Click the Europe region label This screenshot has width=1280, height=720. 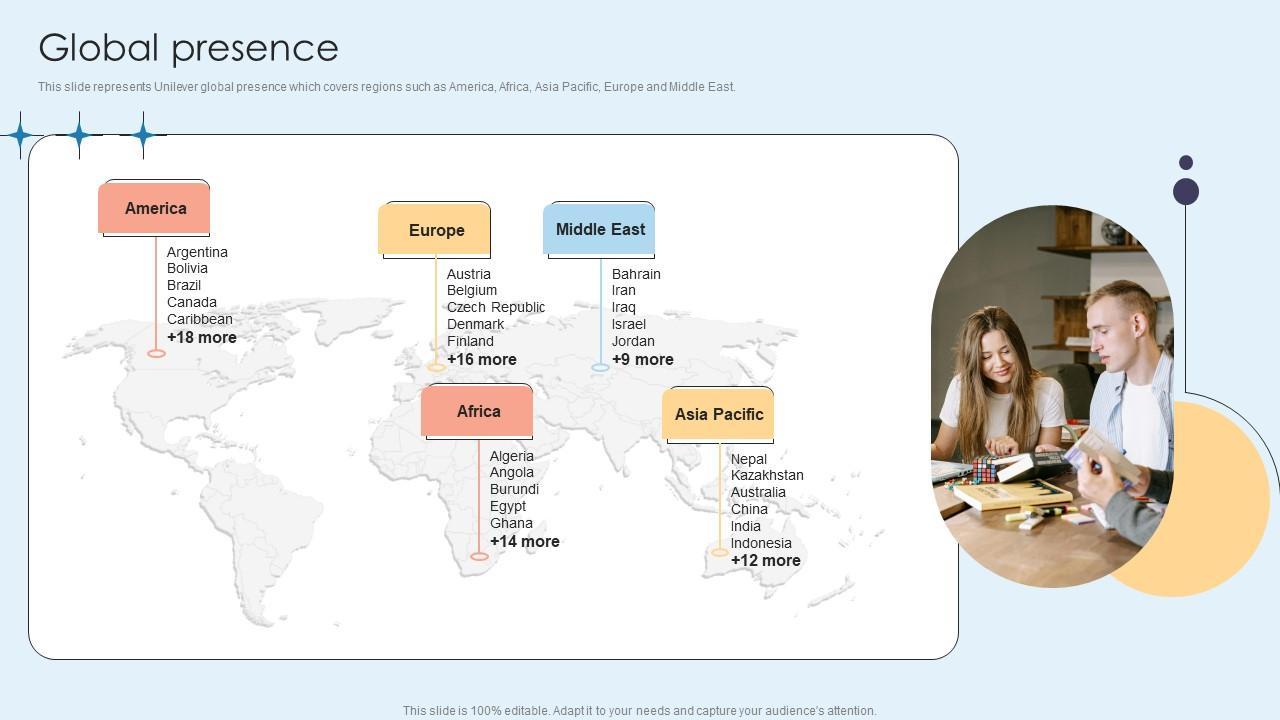436,230
